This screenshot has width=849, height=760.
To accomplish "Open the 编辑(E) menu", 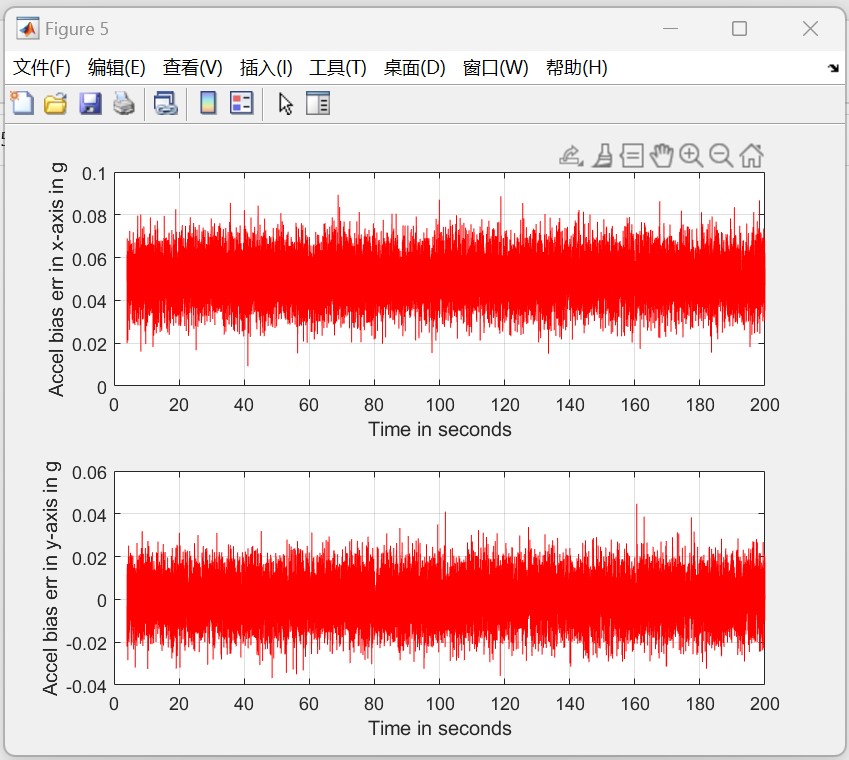I will 116,68.
